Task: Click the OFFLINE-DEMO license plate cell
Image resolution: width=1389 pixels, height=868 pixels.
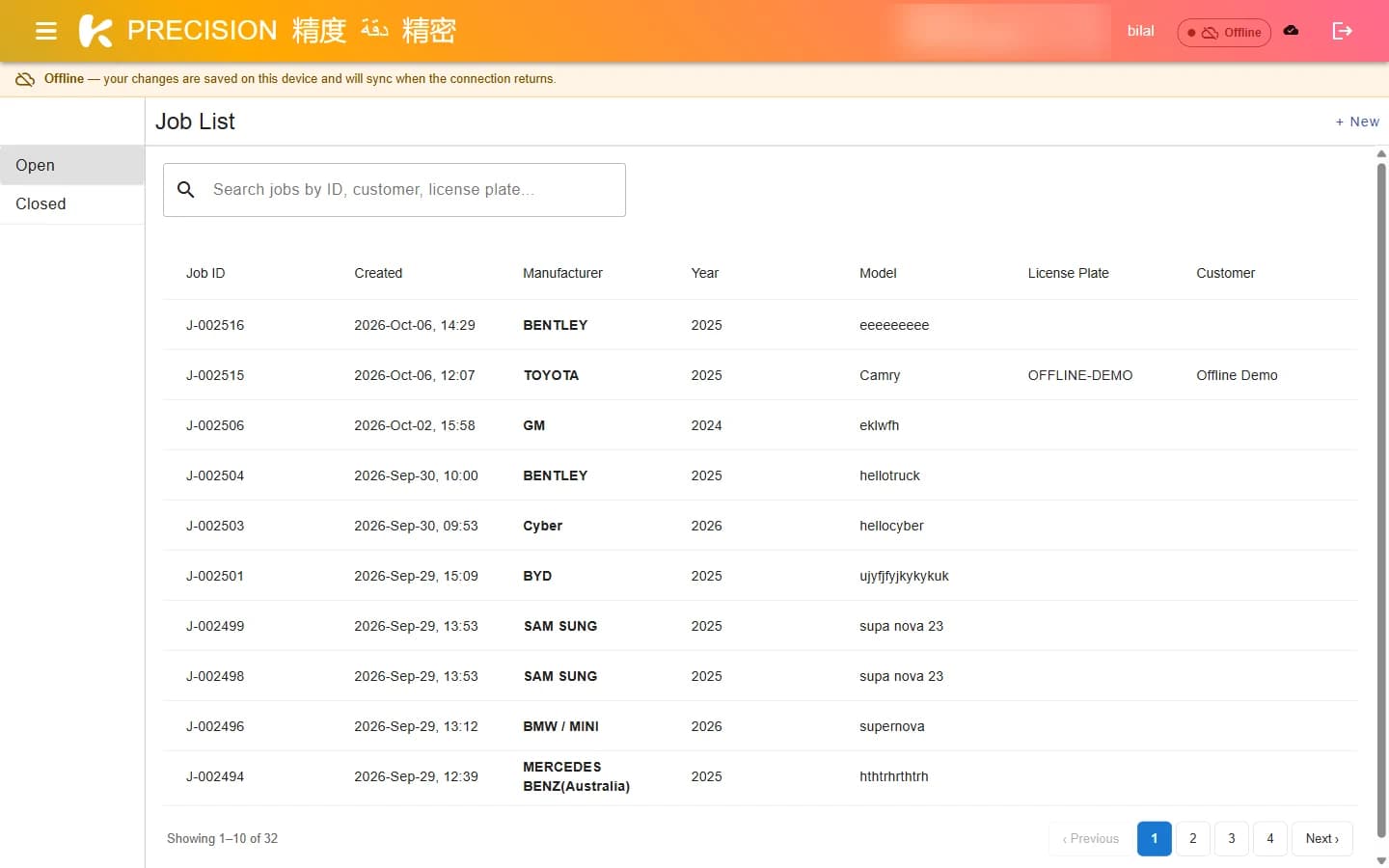Action: click(1080, 375)
